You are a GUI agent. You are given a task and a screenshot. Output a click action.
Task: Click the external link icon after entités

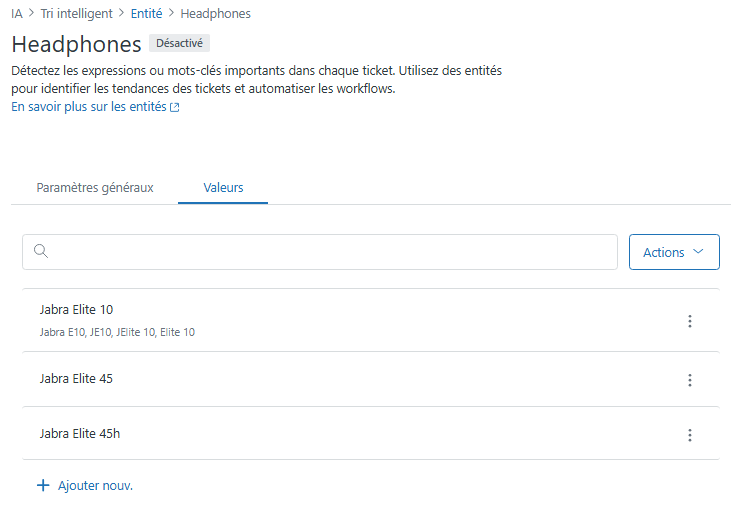coord(175,107)
